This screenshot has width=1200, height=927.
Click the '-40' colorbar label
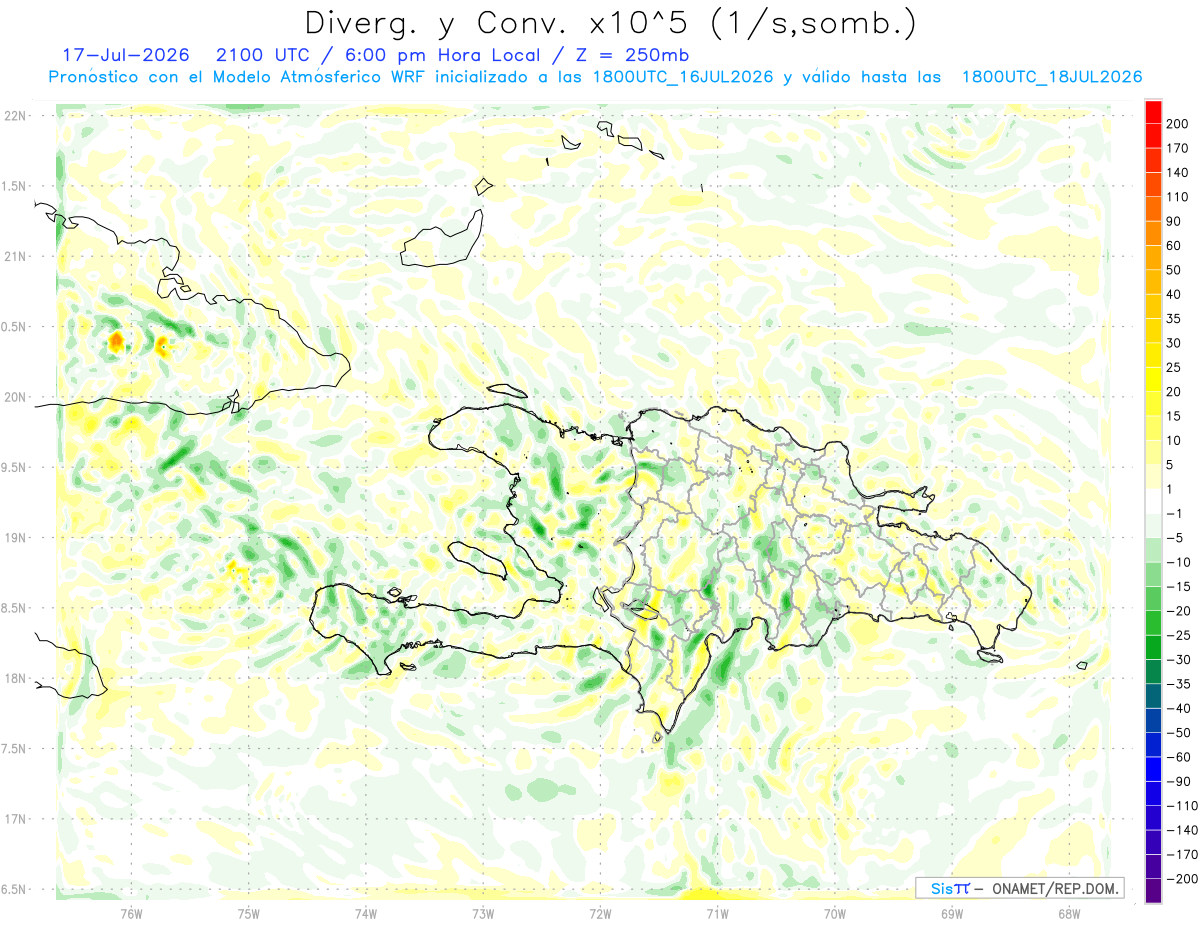click(x=1179, y=708)
